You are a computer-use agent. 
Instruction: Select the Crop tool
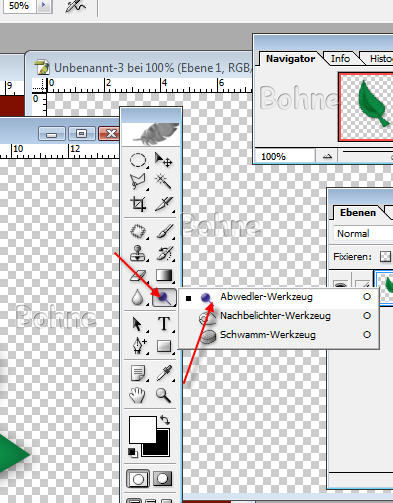pos(138,204)
